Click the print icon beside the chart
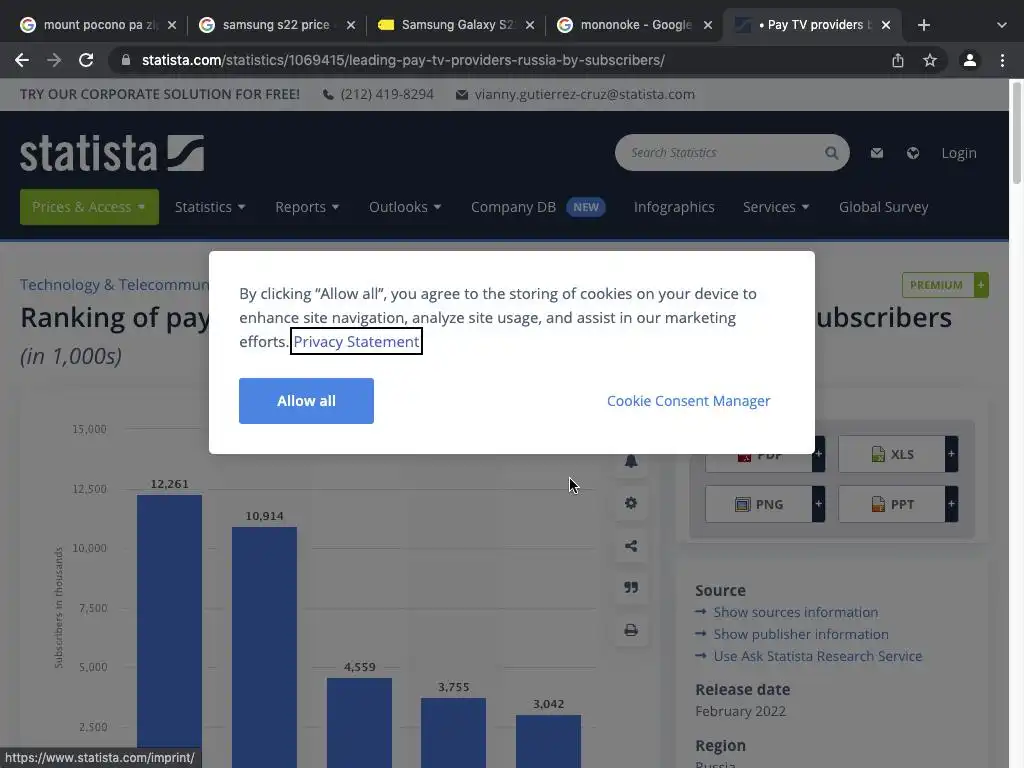This screenshot has width=1024, height=768. pos(631,630)
